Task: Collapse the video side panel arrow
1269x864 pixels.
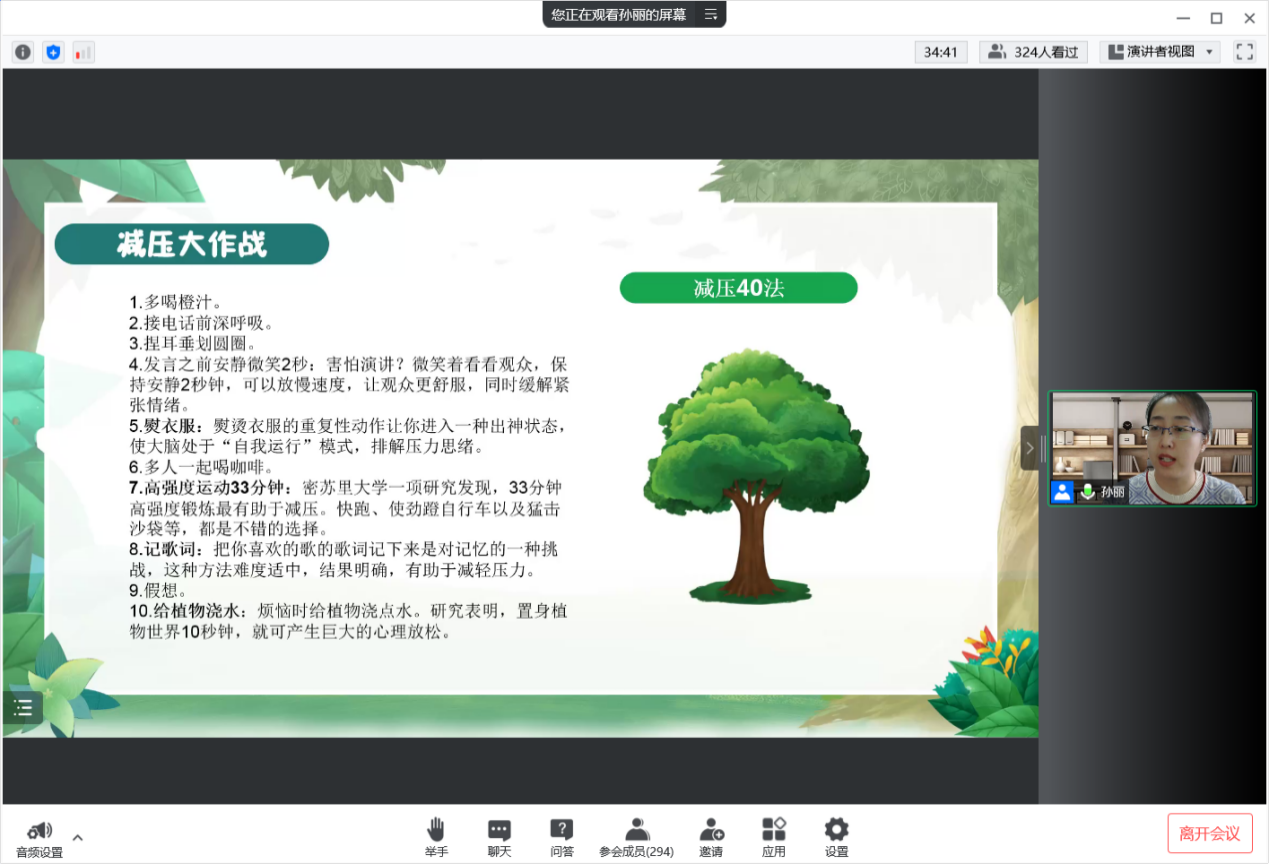Action: pos(1030,448)
